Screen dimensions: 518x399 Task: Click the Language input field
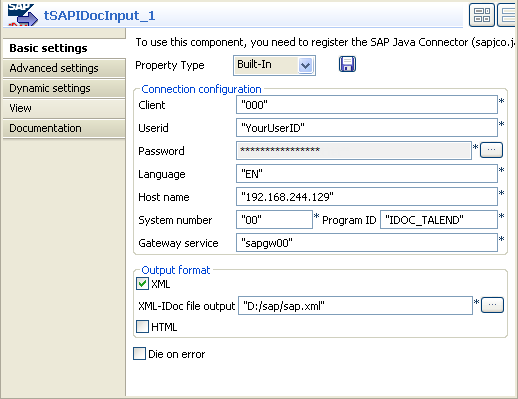[x=367, y=174]
